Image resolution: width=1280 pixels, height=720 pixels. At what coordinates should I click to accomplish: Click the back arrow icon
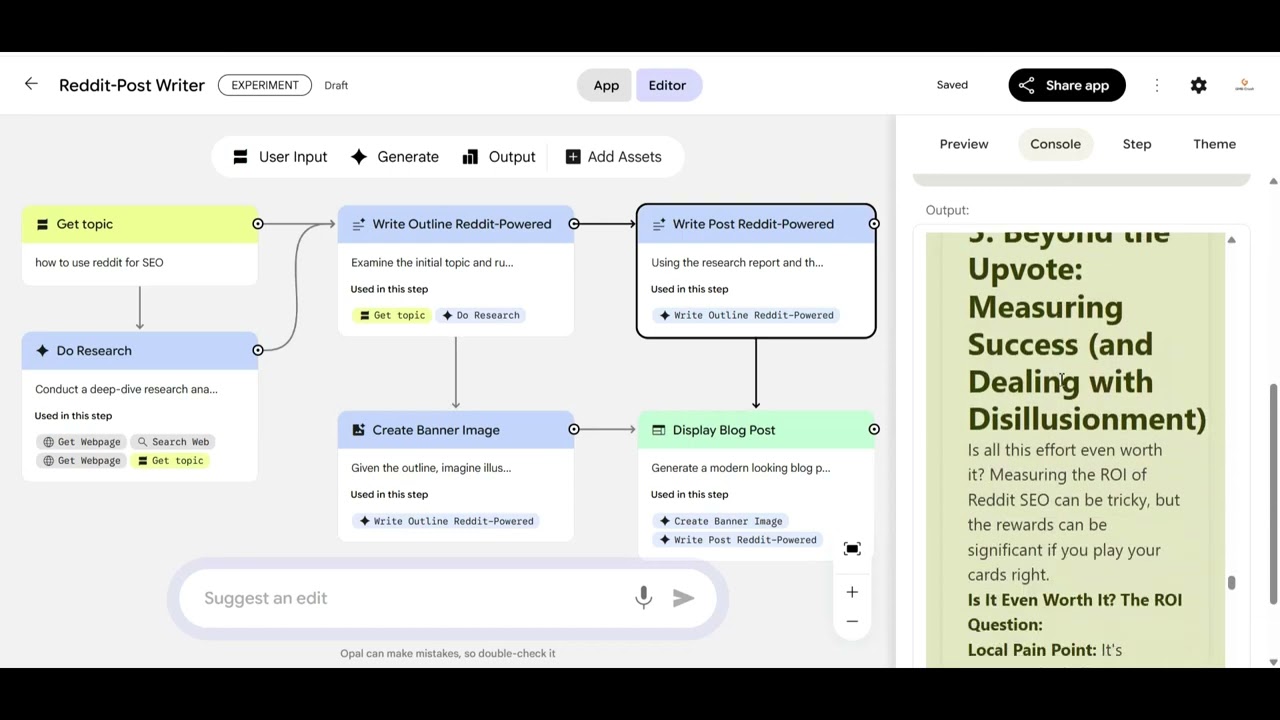[x=31, y=85]
